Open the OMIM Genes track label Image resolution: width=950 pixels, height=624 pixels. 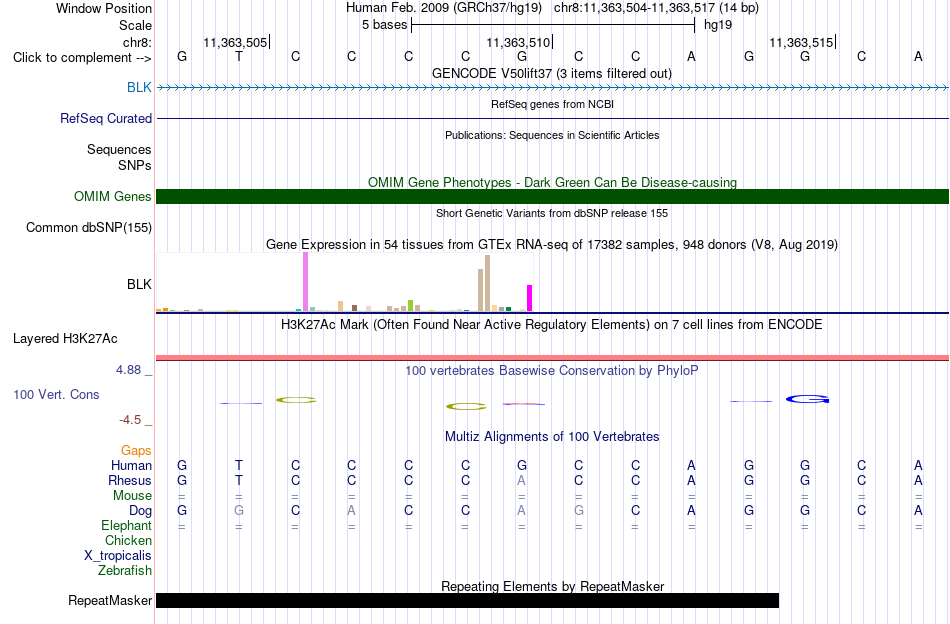pos(112,196)
